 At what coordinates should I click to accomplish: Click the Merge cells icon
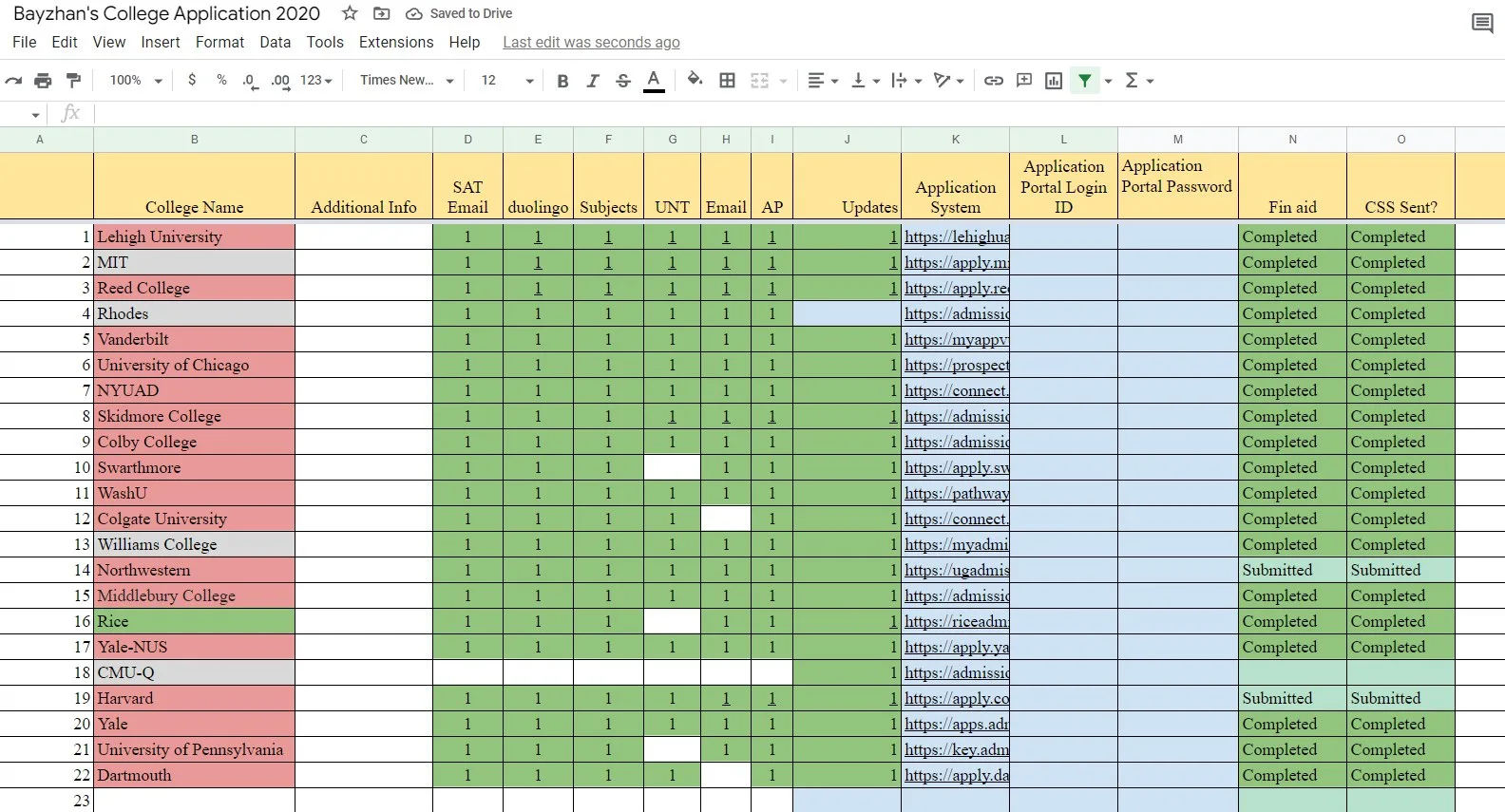point(760,81)
